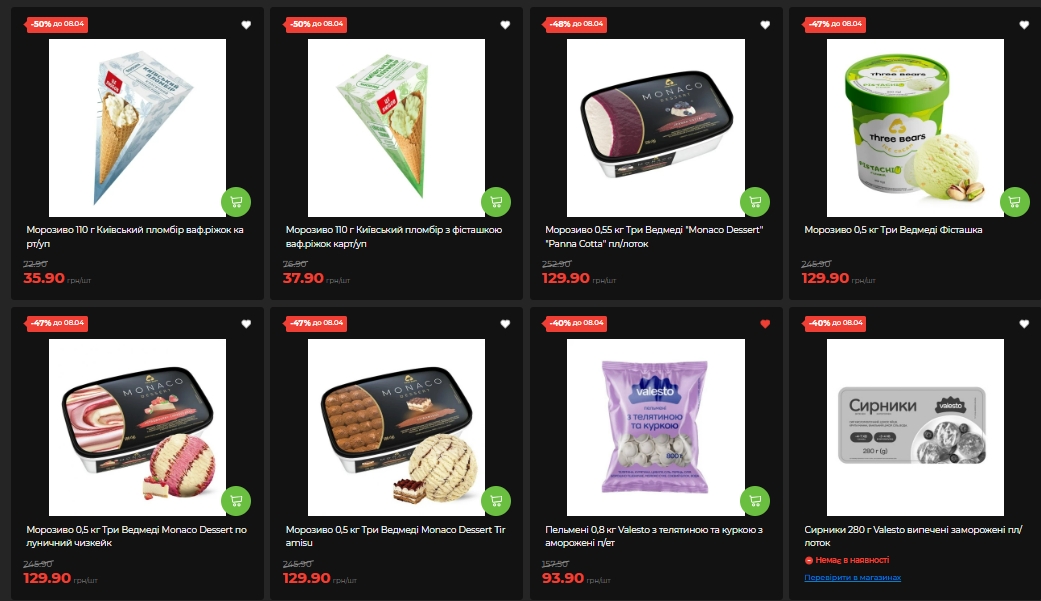The width and height of the screenshot is (1041, 601).
Task: Open the Three Bears pistachio tub image
Action: tap(915, 128)
